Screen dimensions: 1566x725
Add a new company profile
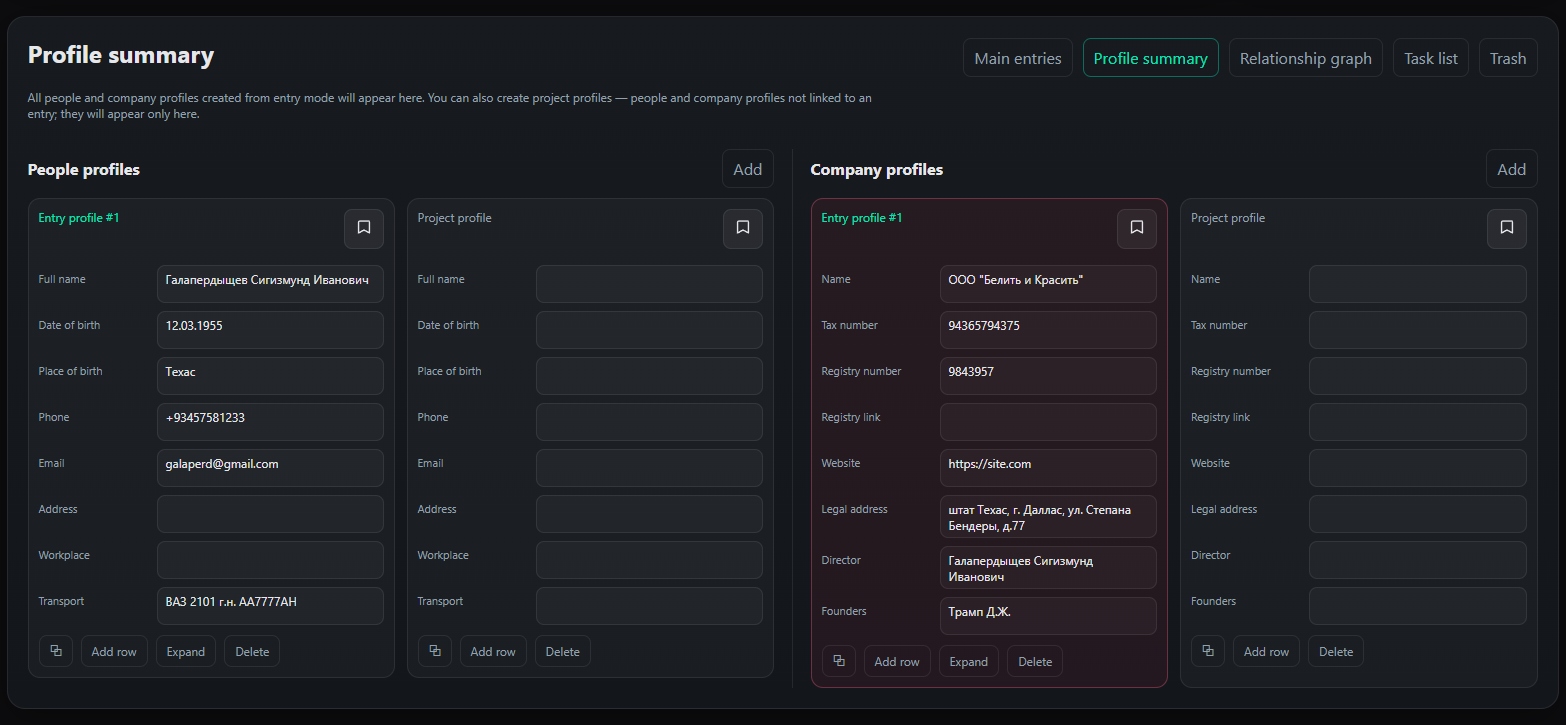click(1511, 169)
